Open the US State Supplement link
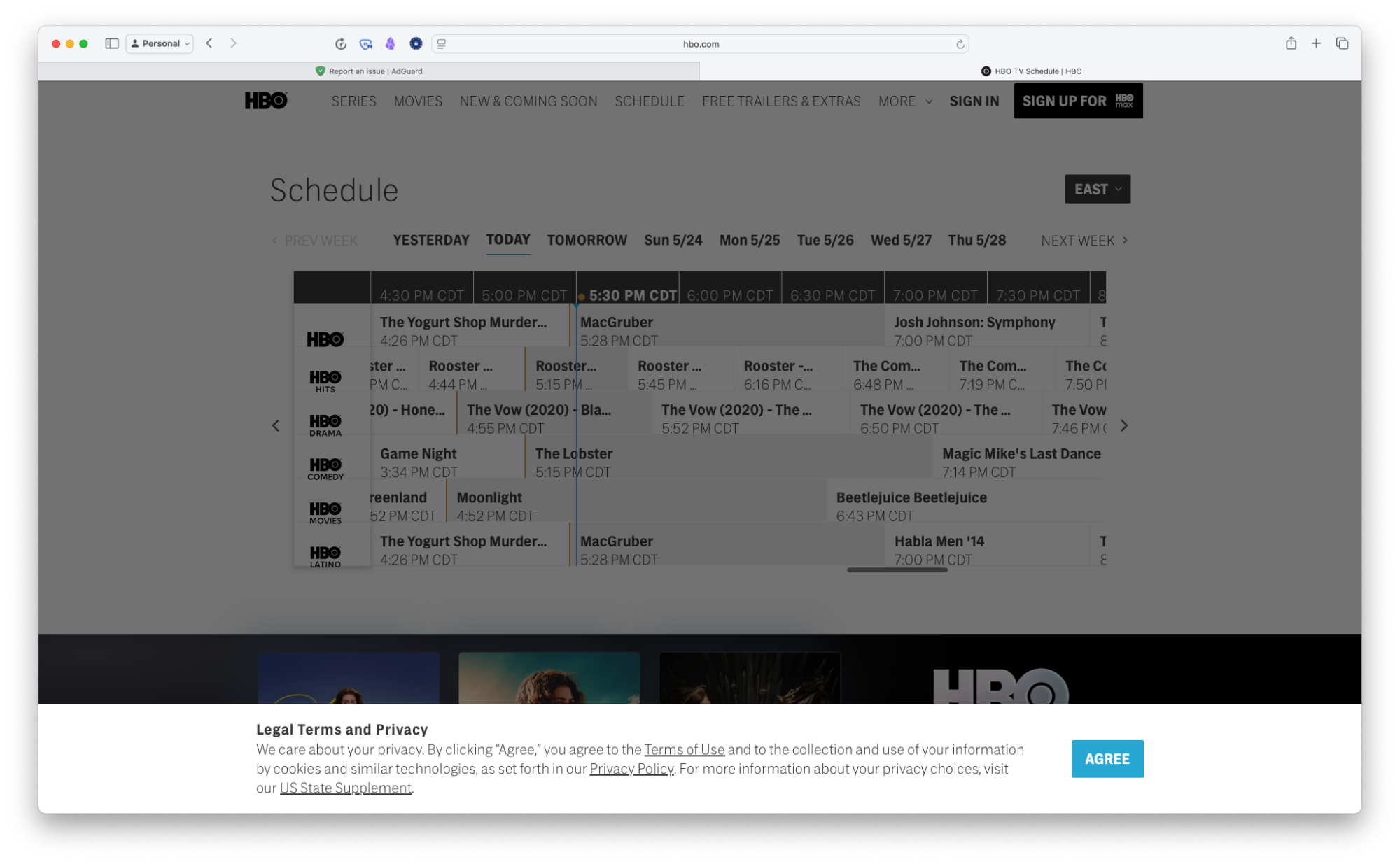1400x864 pixels. click(345, 788)
